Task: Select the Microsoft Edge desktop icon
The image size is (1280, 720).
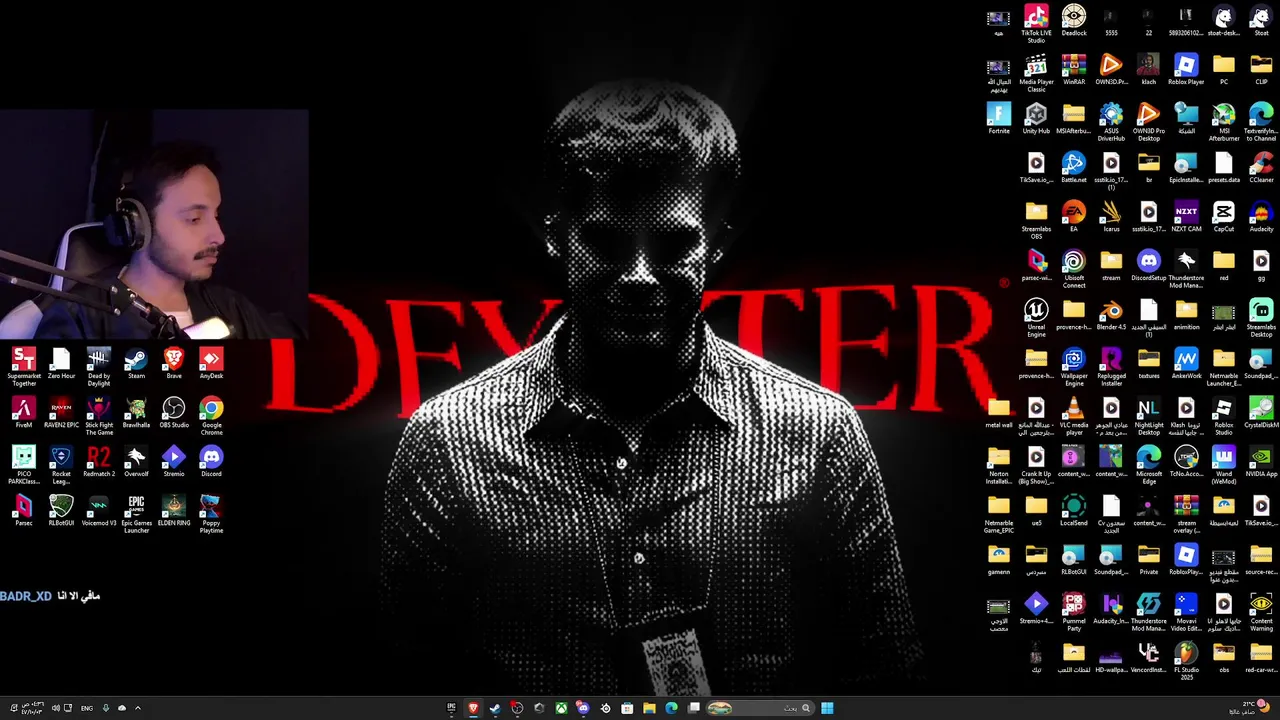Action: tap(1149, 465)
